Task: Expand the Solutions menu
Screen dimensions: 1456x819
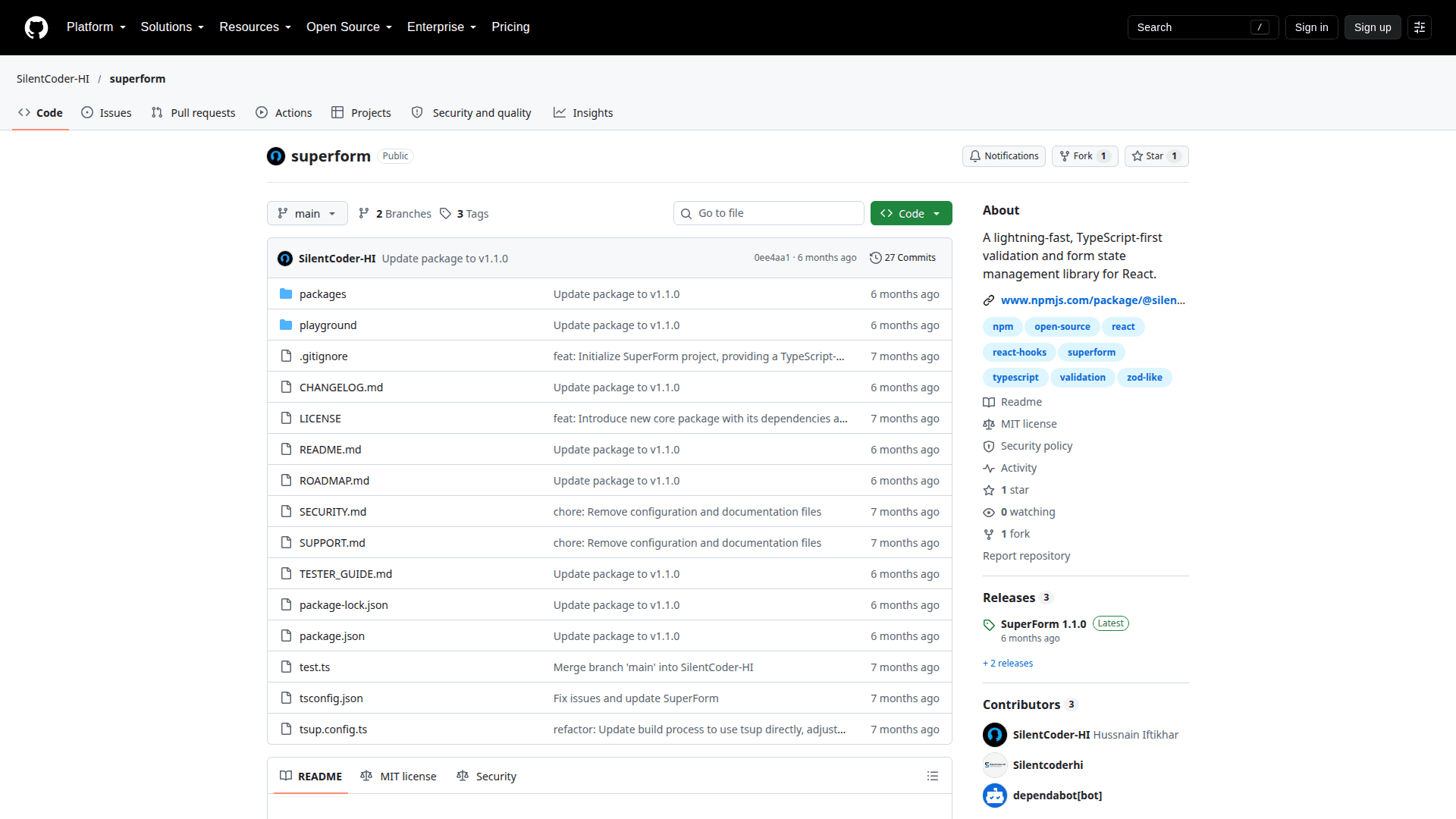Action: [172, 27]
